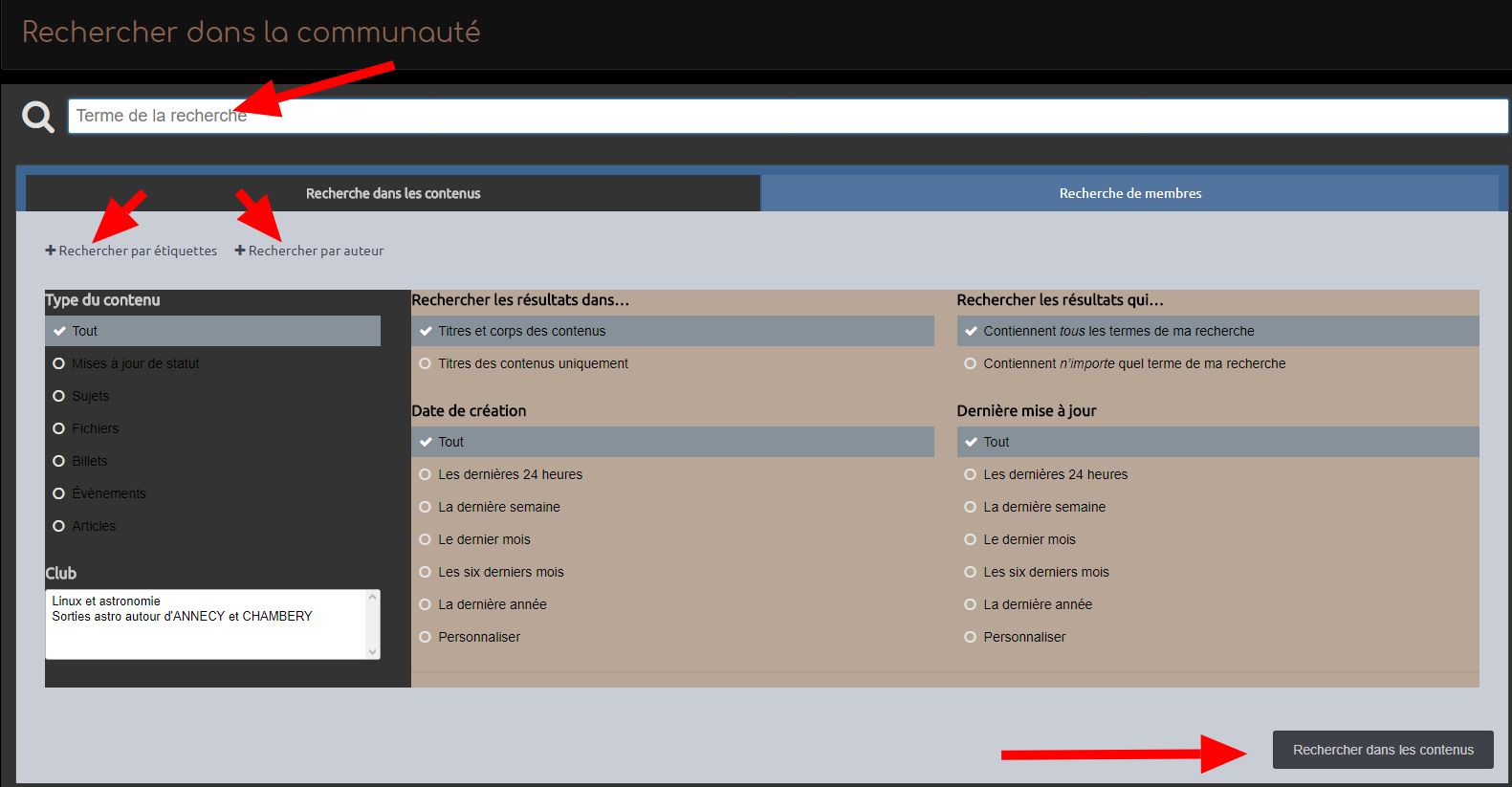
Task: Click the Club list scroll-up arrow
Action: click(x=373, y=598)
